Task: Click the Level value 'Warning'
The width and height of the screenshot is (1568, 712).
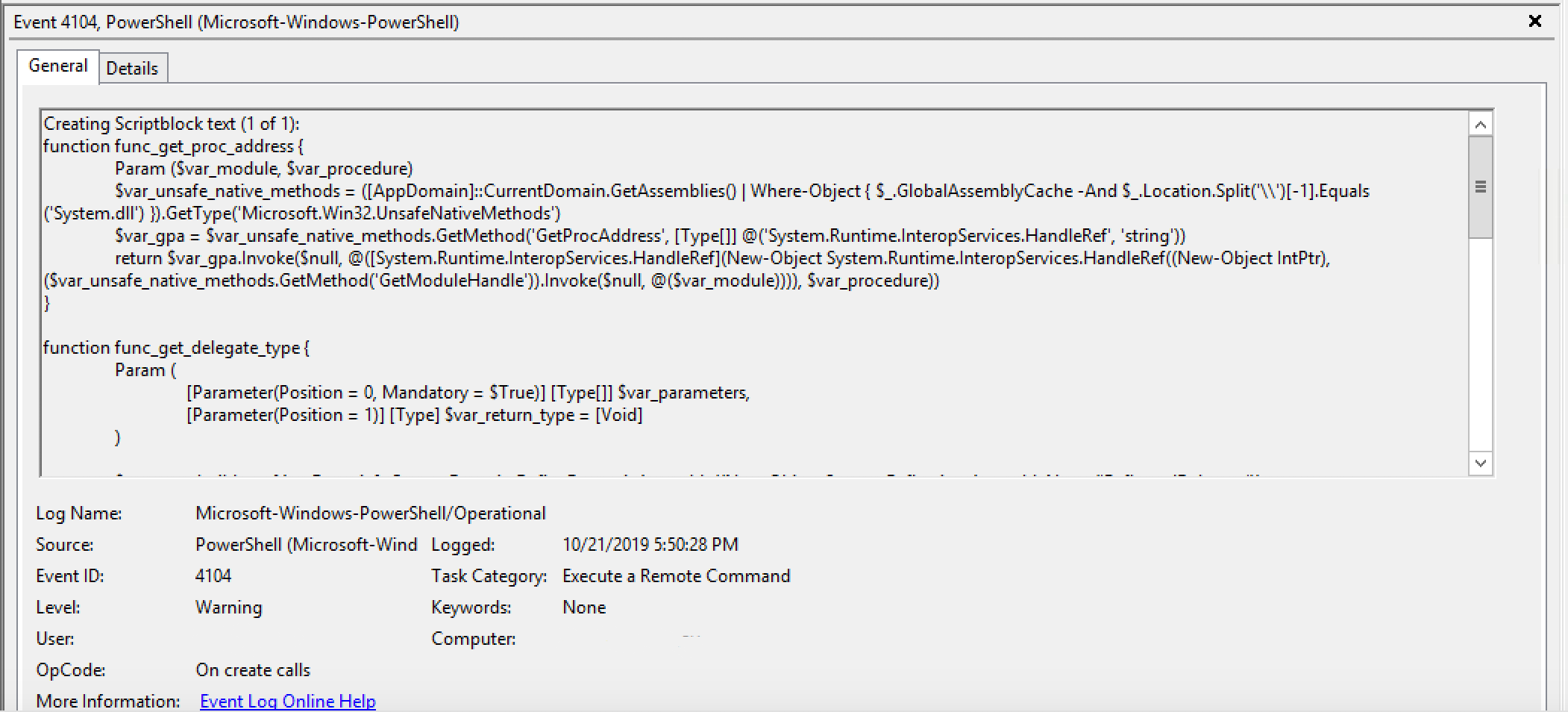Action: click(x=228, y=607)
